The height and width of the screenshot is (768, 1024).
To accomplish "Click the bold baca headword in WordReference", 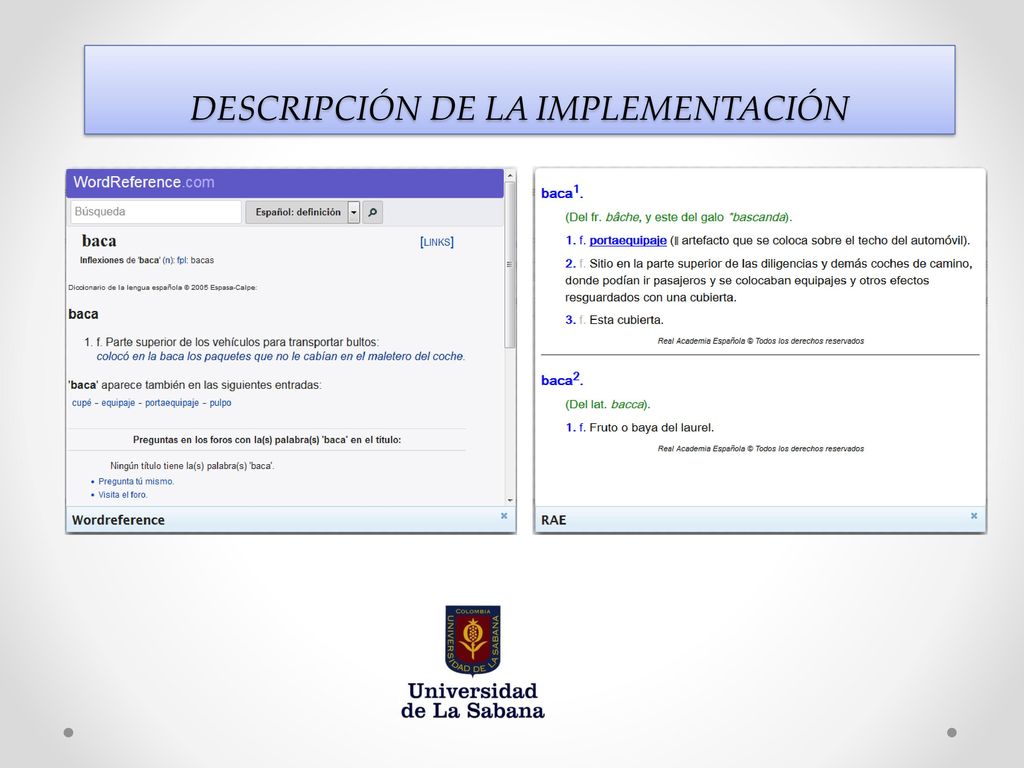I will click(x=99, y=241).
